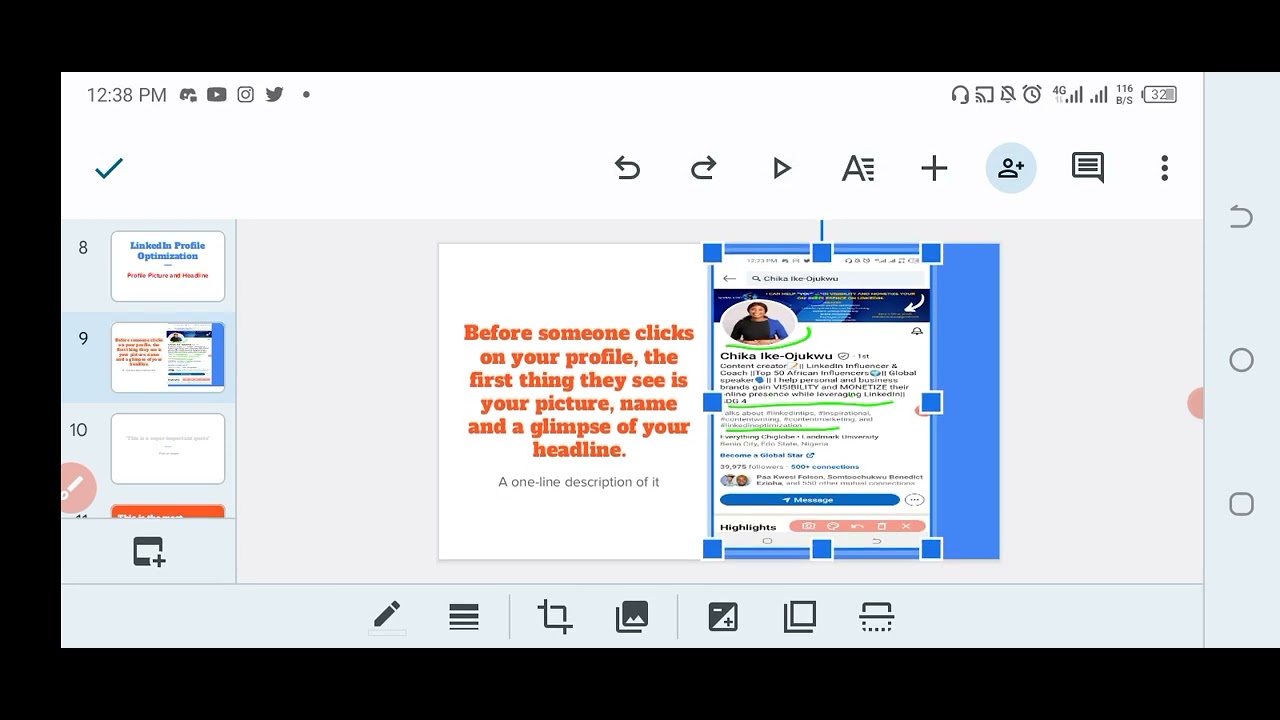1280x720 pixels.
Task: Tap the cast screen status icon
Action: coord(984,95)
